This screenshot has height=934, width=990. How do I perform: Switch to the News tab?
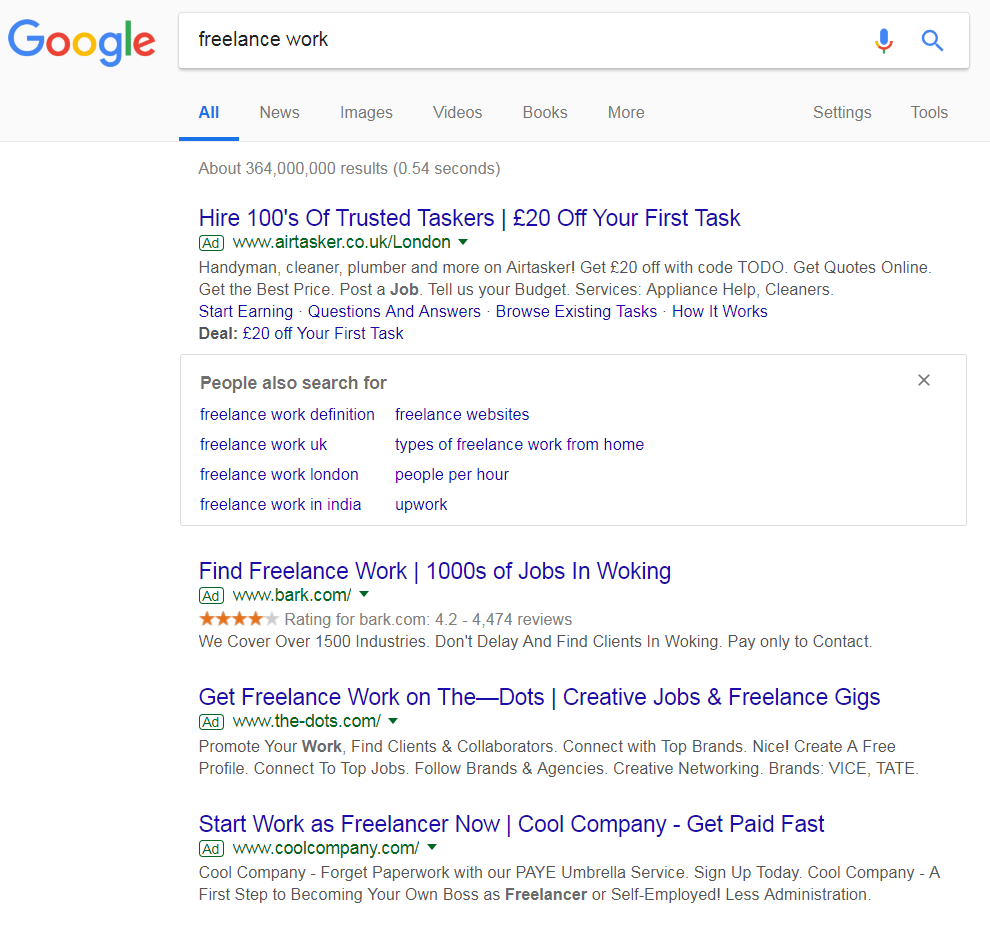(x=279, y=112)
